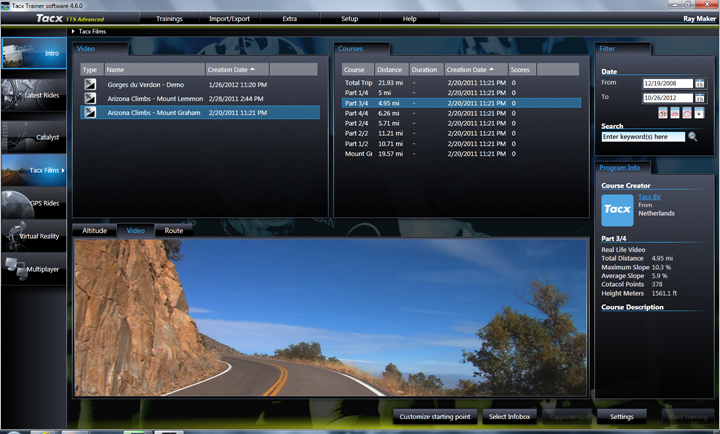Screen dimensions: 720x434
Task: Click the search keyword input field
Action: pyautogui.click(x=643, y=136)
